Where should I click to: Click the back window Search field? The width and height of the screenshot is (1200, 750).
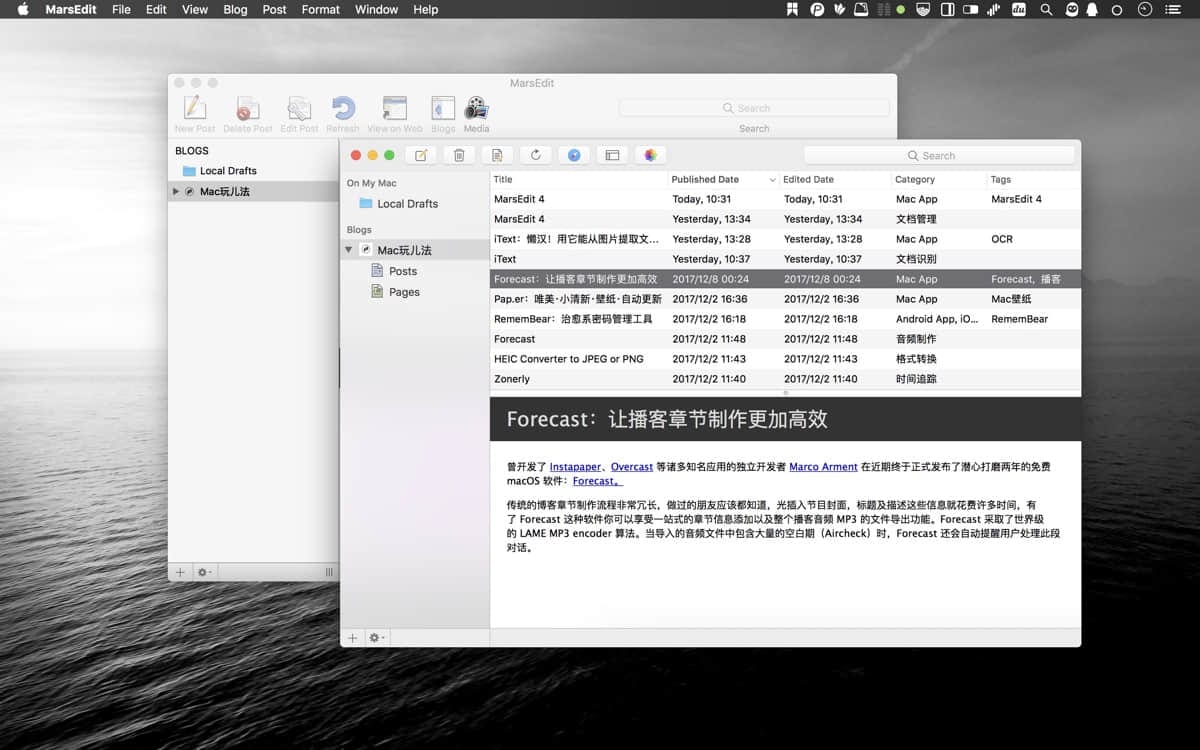click(754, 108)
